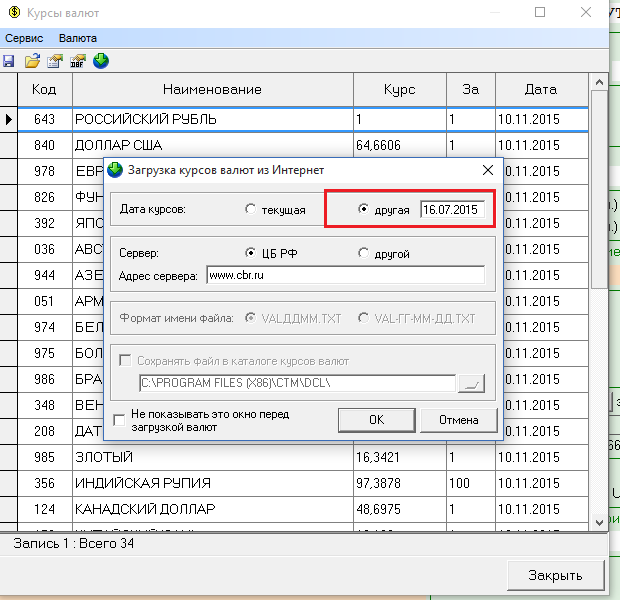Select the 'РОССИЙСКИЙ РУБЛЬ' table row
Screen dimensions: 620x600
coord(212,119)
